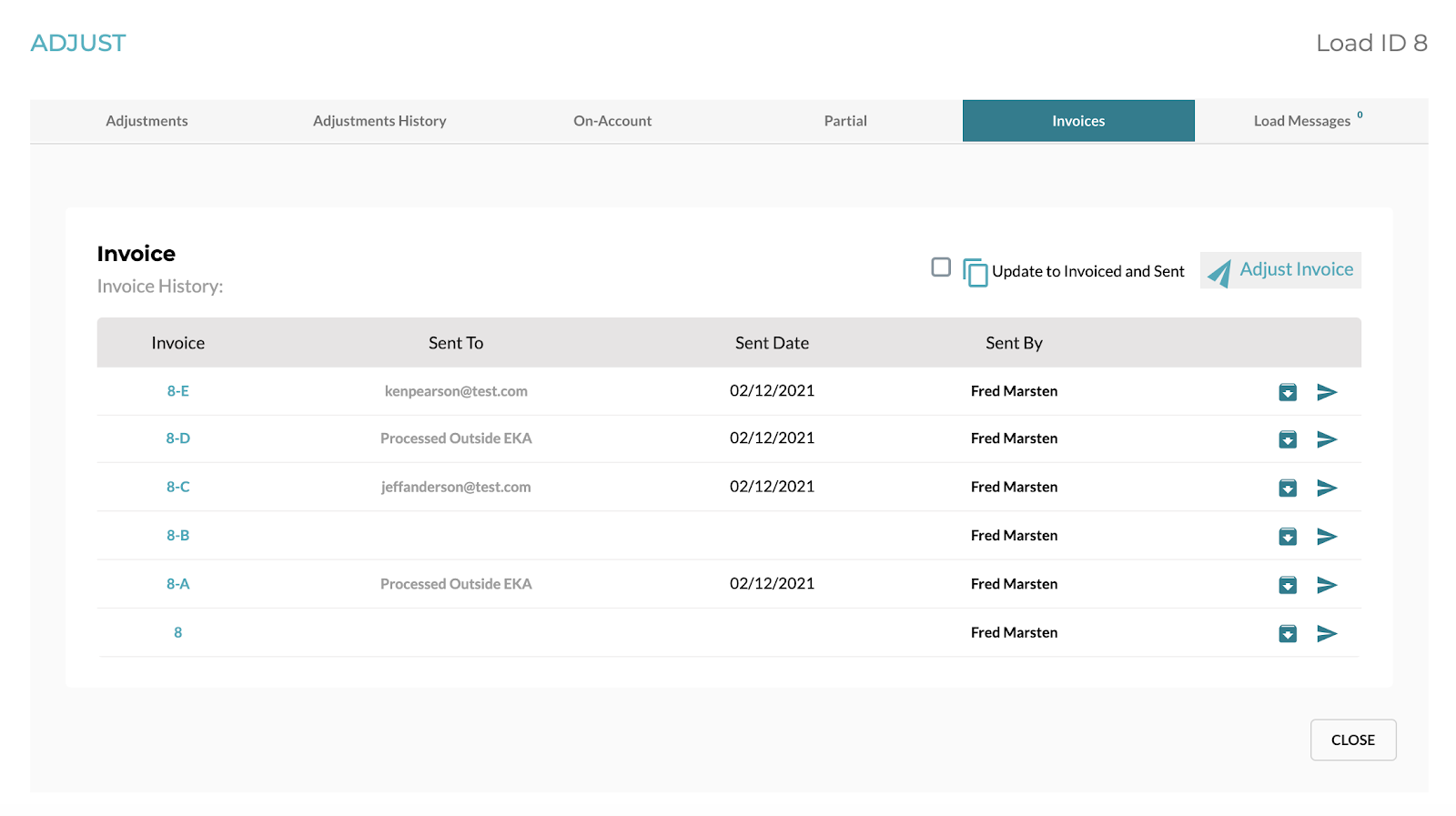Click the download icon for invoice 8-D
The height and width of the screenshot is (816, 1456).
pos(1288,439)
